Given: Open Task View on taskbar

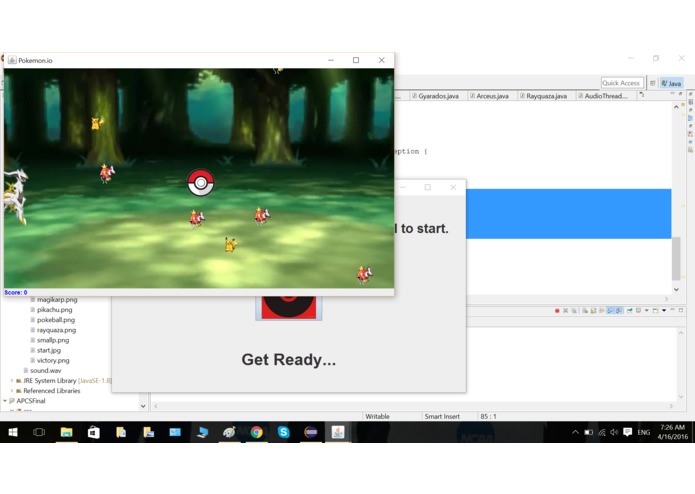Looking at the screenshot, I should pos(39,432).
